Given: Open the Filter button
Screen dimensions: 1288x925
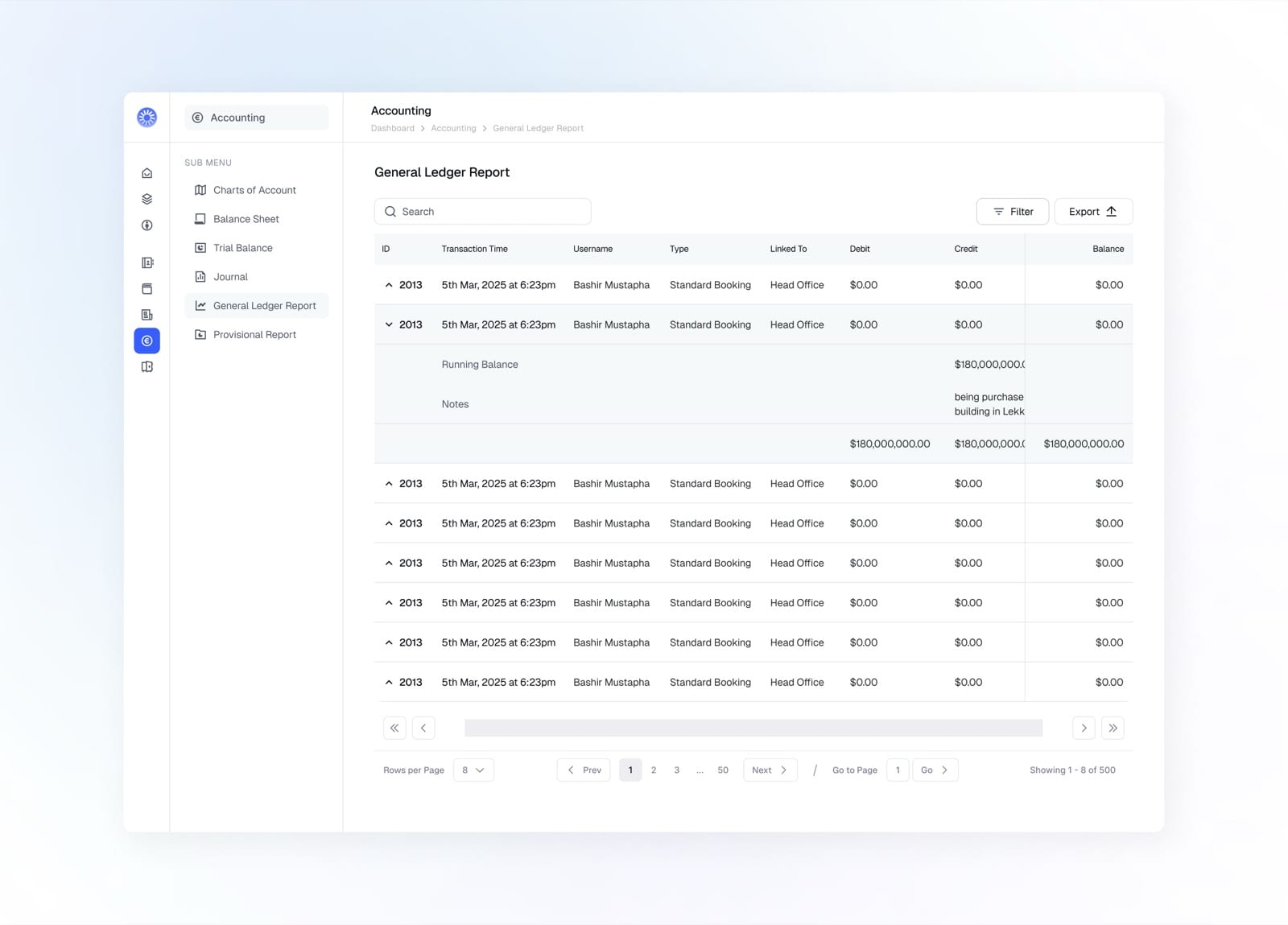Looking at the screenshot, I should pyautogui.click(x=1012, y=211).
